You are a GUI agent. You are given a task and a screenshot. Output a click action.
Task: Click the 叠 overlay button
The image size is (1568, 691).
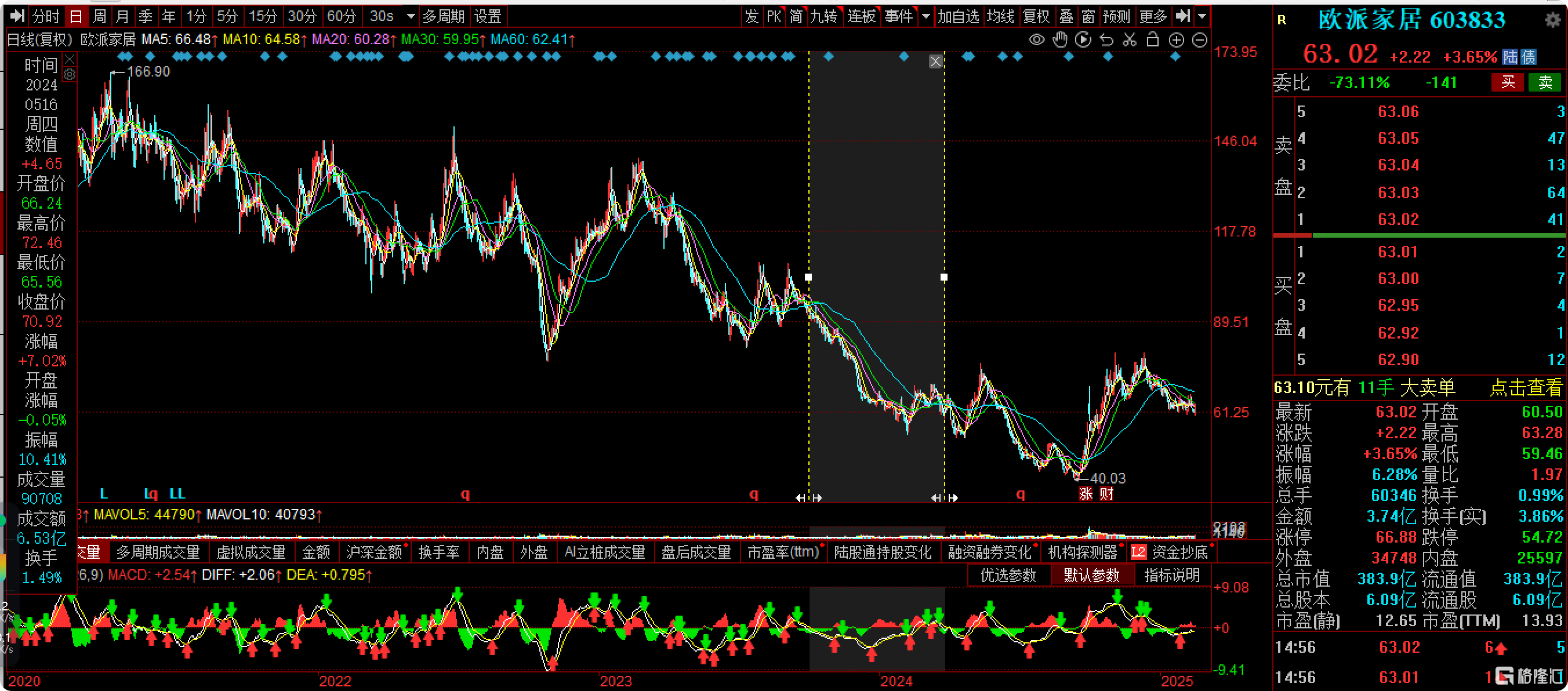tap(1066, 16)
